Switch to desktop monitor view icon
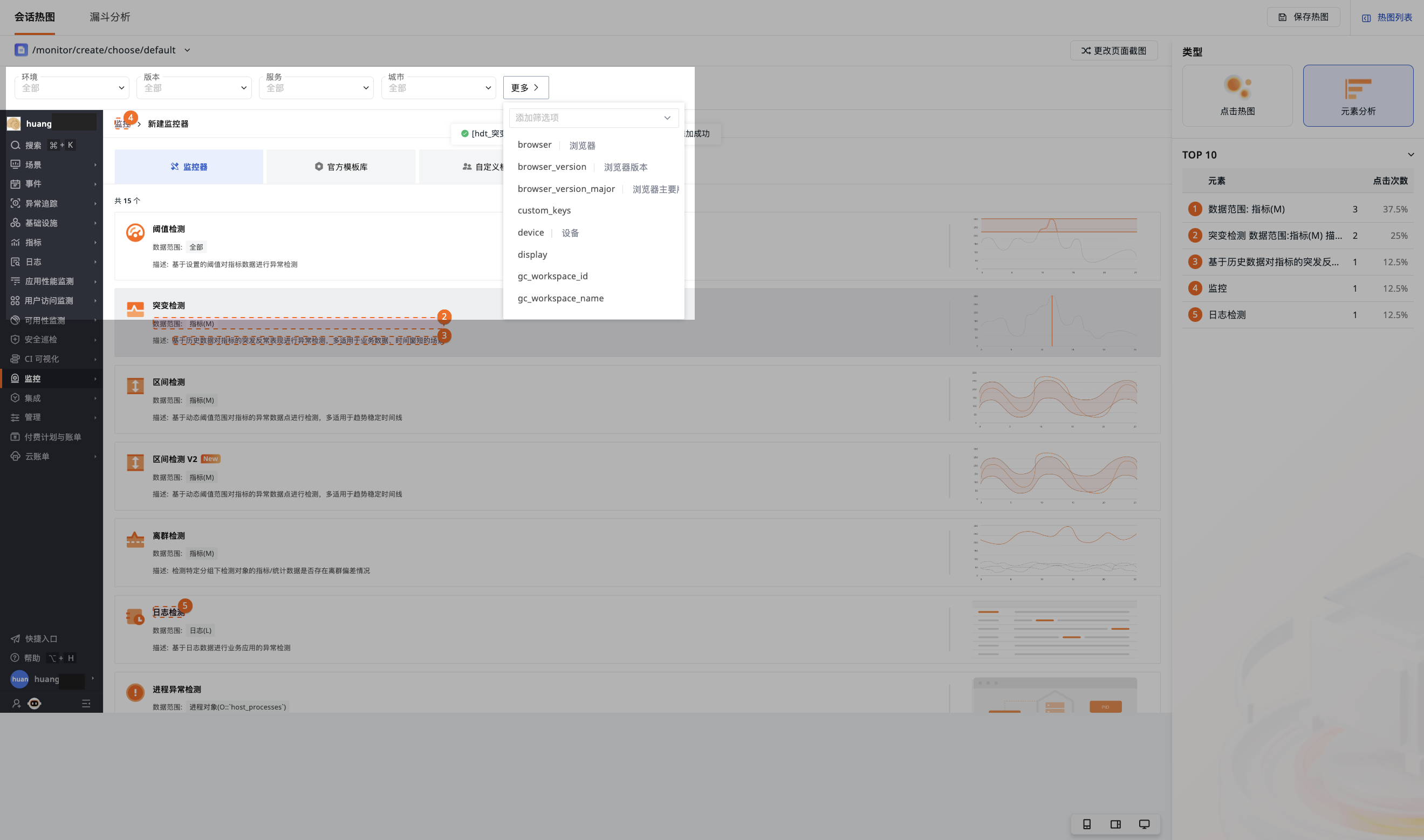This screenshot has height=840, width=1424. coord(1144,824)
